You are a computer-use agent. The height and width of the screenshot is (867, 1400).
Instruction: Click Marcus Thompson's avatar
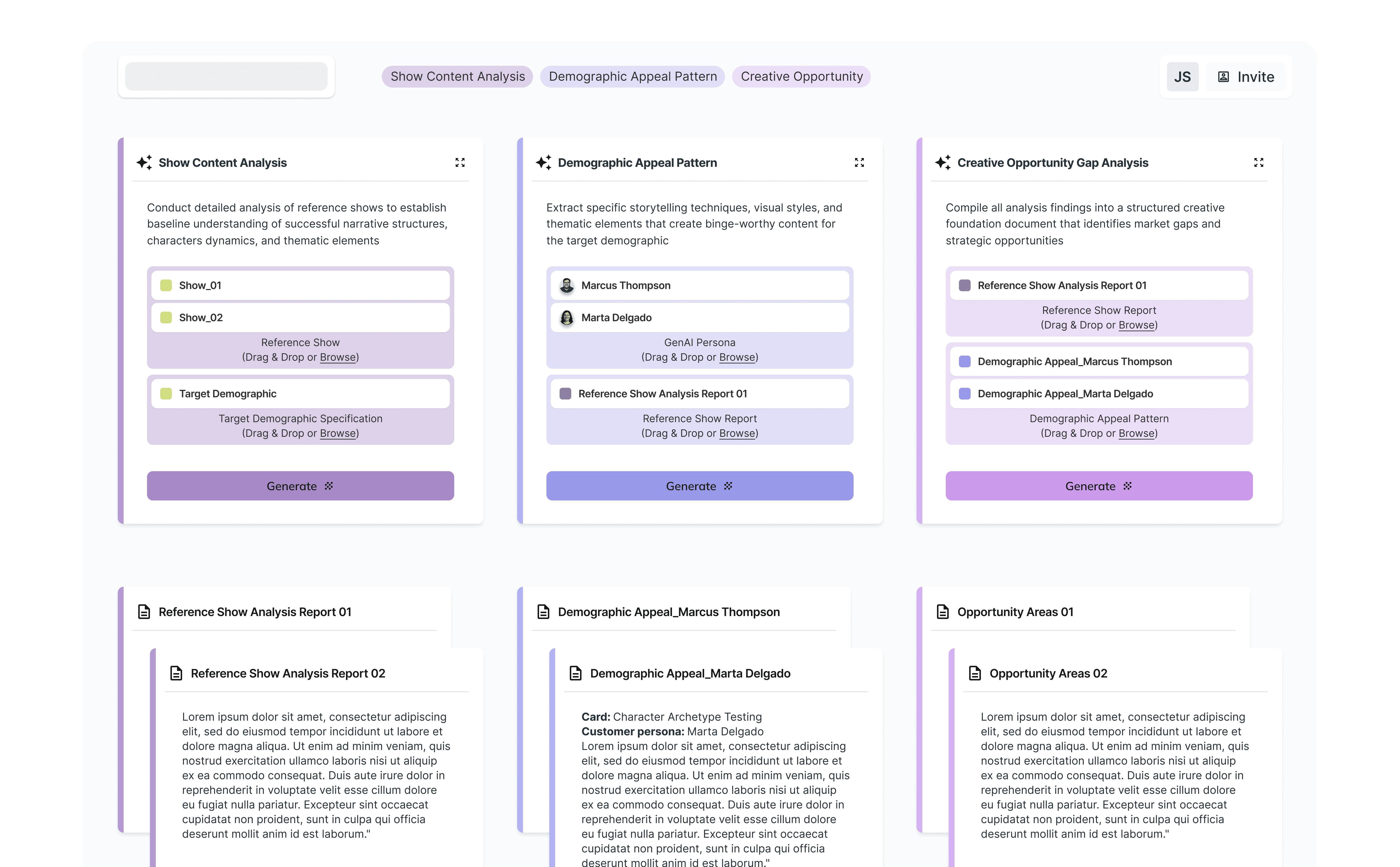coord(566,285)
